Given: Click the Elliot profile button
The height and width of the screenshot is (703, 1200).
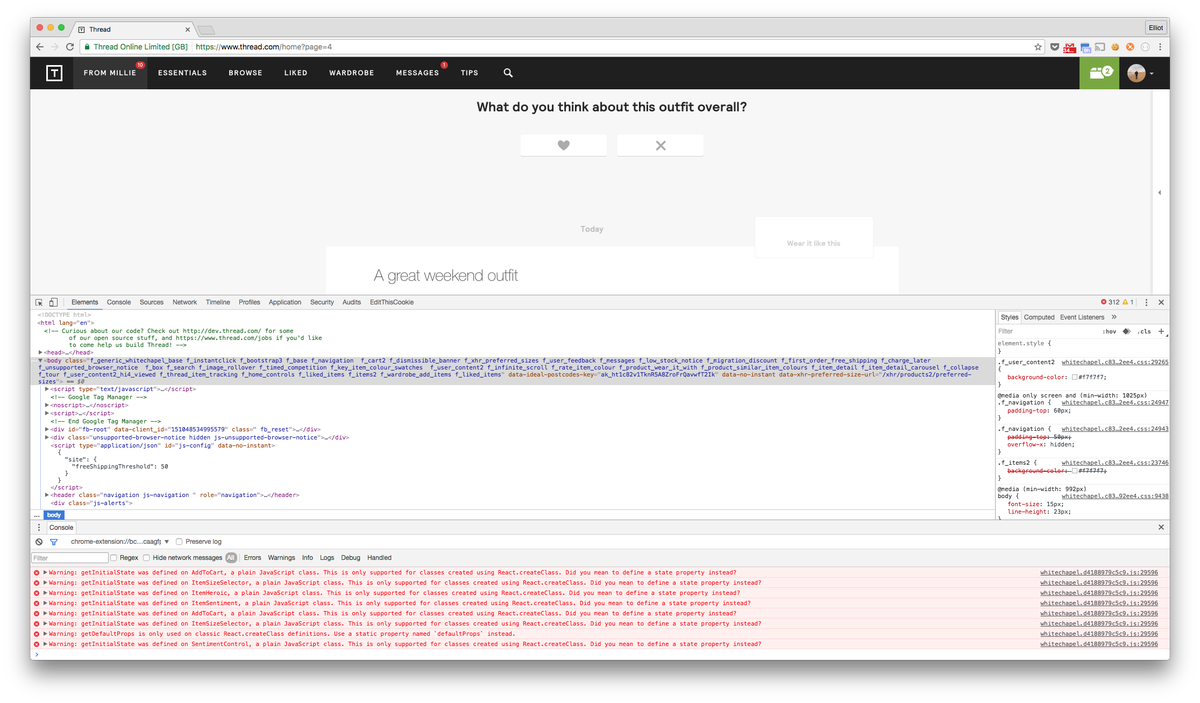Looking at the screenshot, I should [1156, 27].
